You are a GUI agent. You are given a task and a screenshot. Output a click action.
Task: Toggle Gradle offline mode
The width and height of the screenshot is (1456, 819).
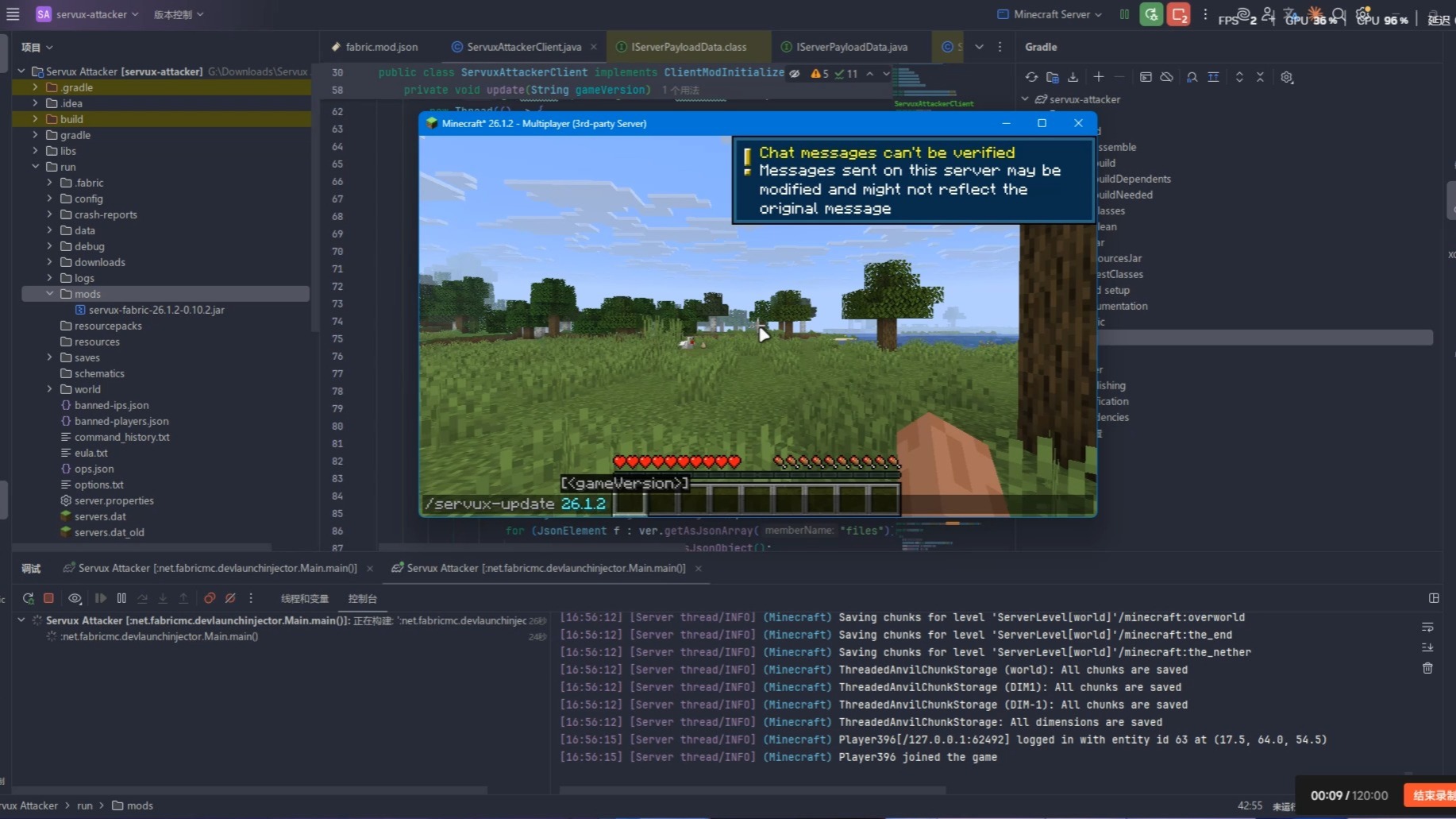(1166, 77)
